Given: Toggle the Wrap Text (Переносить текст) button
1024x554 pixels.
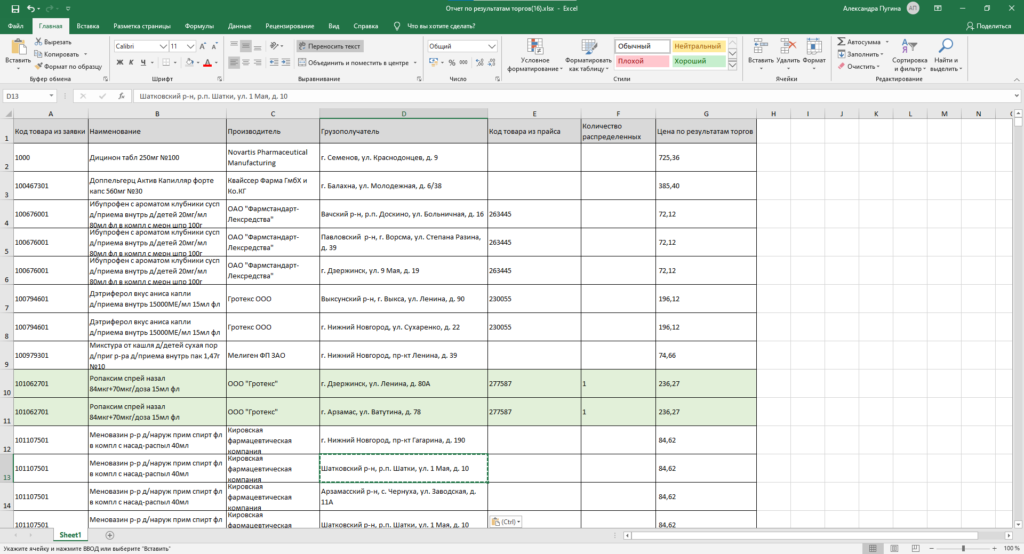Looking at the screenshot, I should (330, 46).
